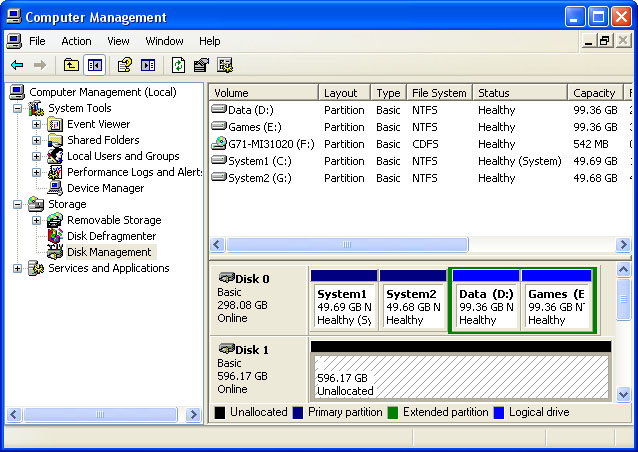Image resolution: width=638 pixels, height=452 pixels.
Task: Click the Disk 1 drive icon
Action: pos(227,349)
